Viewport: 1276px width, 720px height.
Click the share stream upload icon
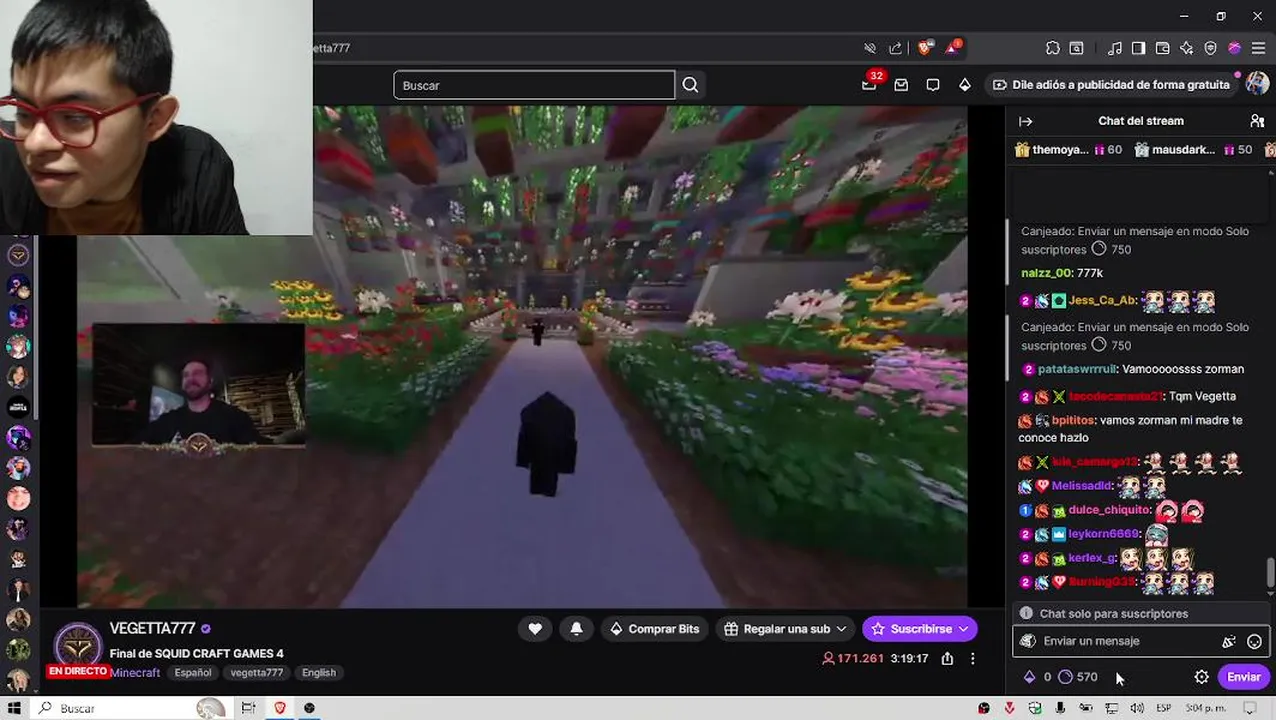[x=947, y=658]
